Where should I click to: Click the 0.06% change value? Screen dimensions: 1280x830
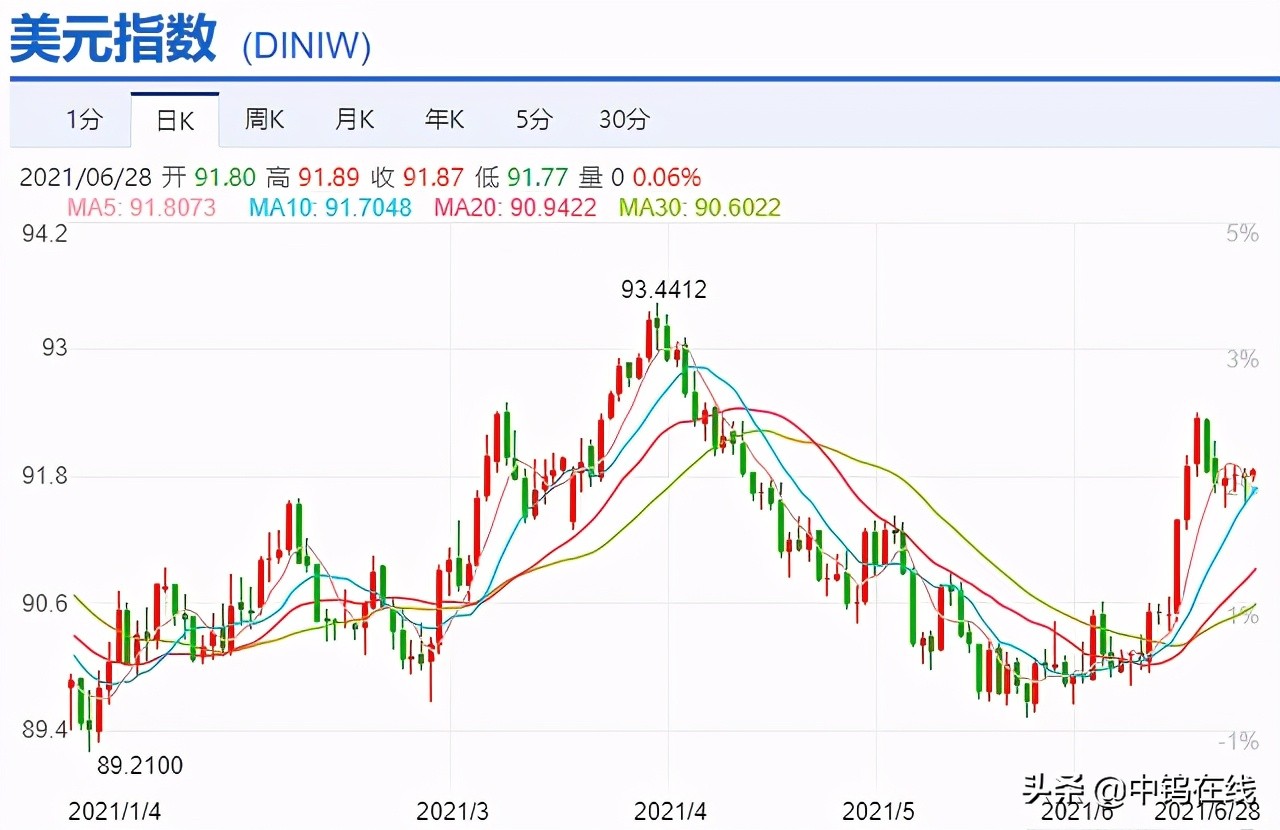667,178
